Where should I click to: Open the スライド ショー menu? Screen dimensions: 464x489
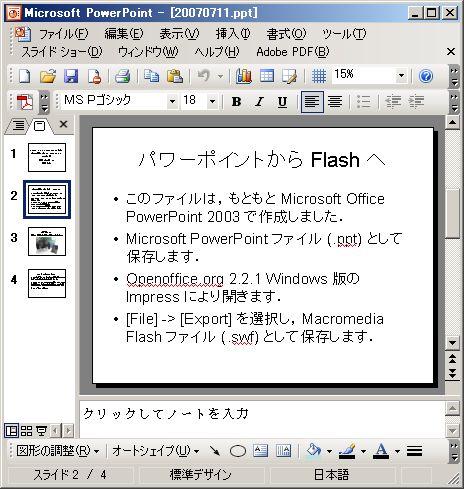point(62,52)
